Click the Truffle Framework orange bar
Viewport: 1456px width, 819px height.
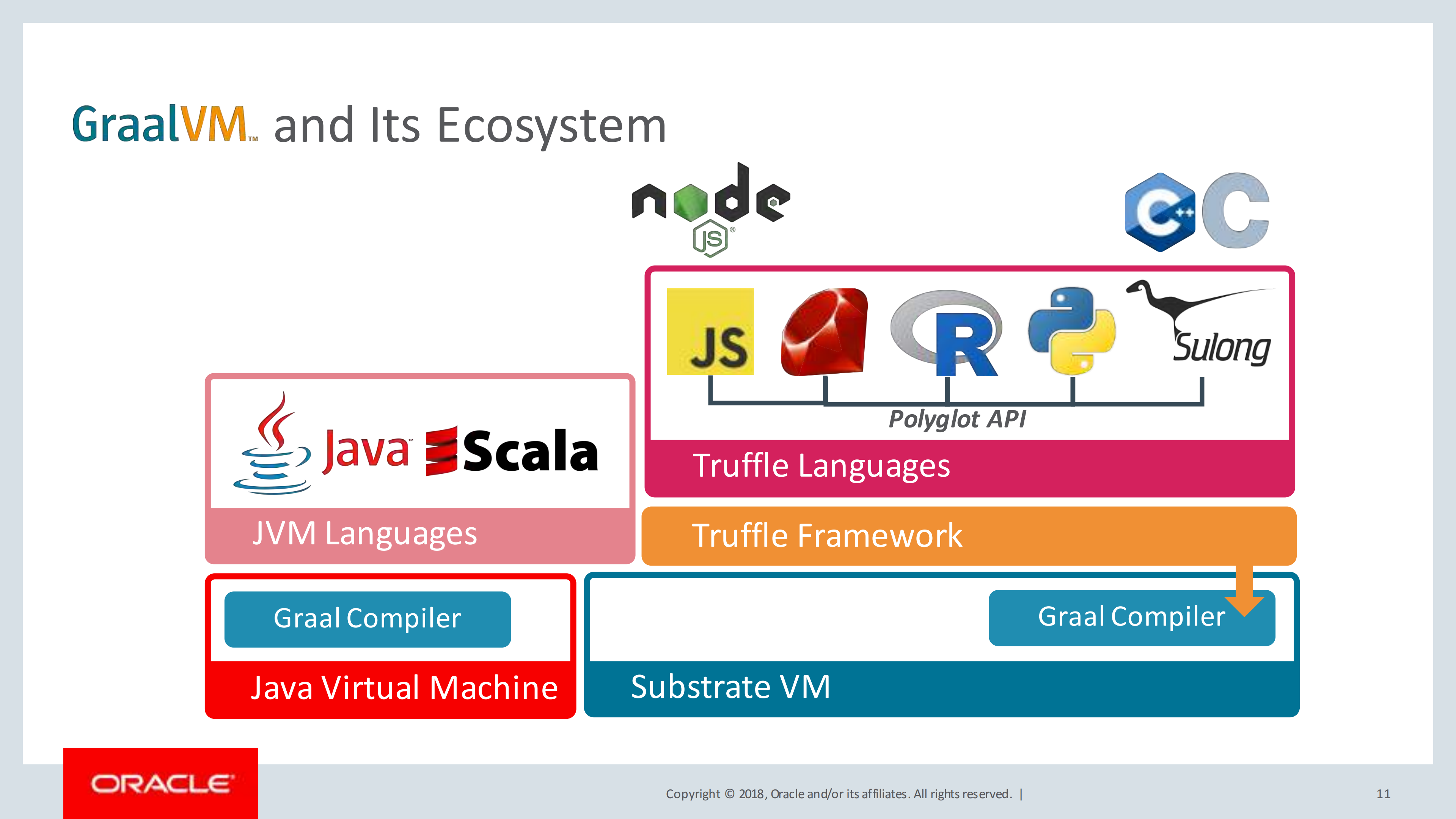969,536
